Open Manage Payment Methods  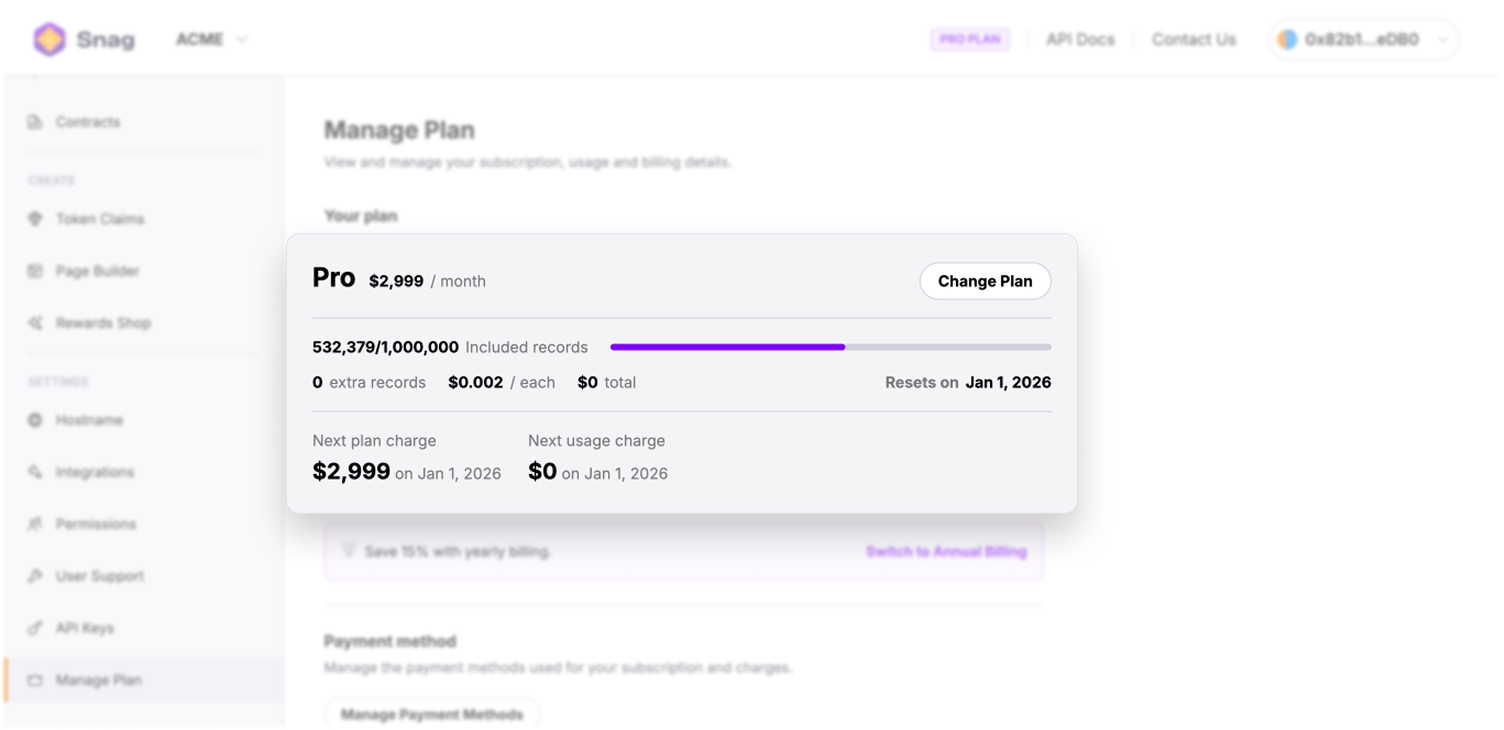(432, 714)
